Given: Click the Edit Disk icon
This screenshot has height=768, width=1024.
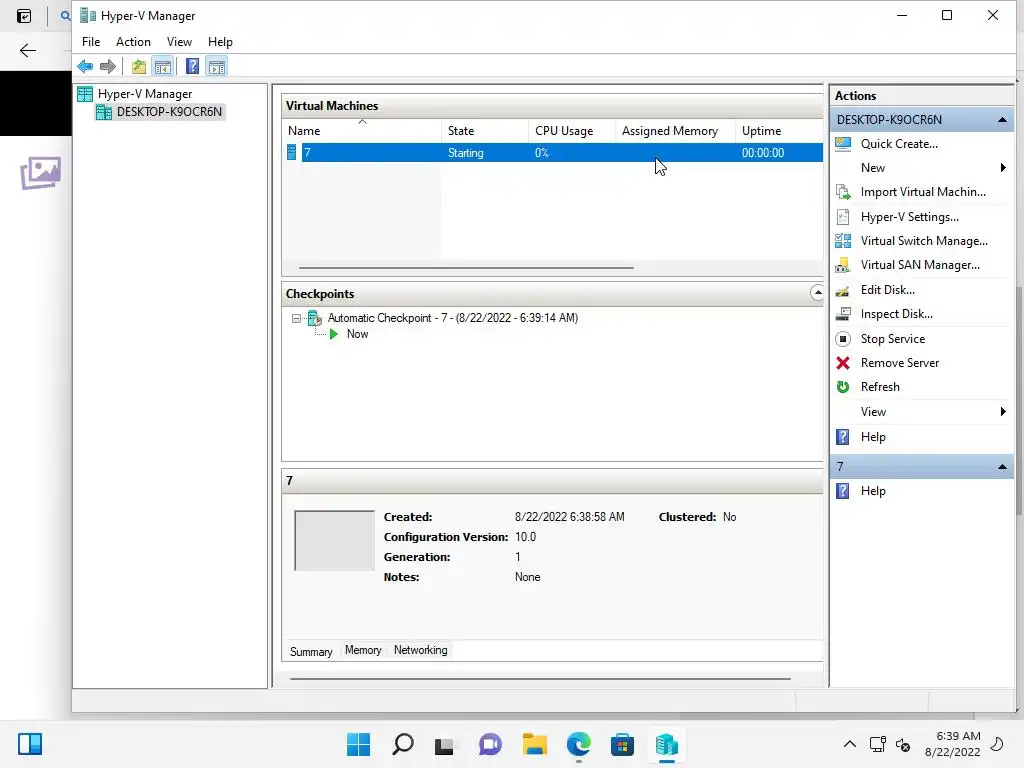Looking at the screenshot, I should point(843,290).
